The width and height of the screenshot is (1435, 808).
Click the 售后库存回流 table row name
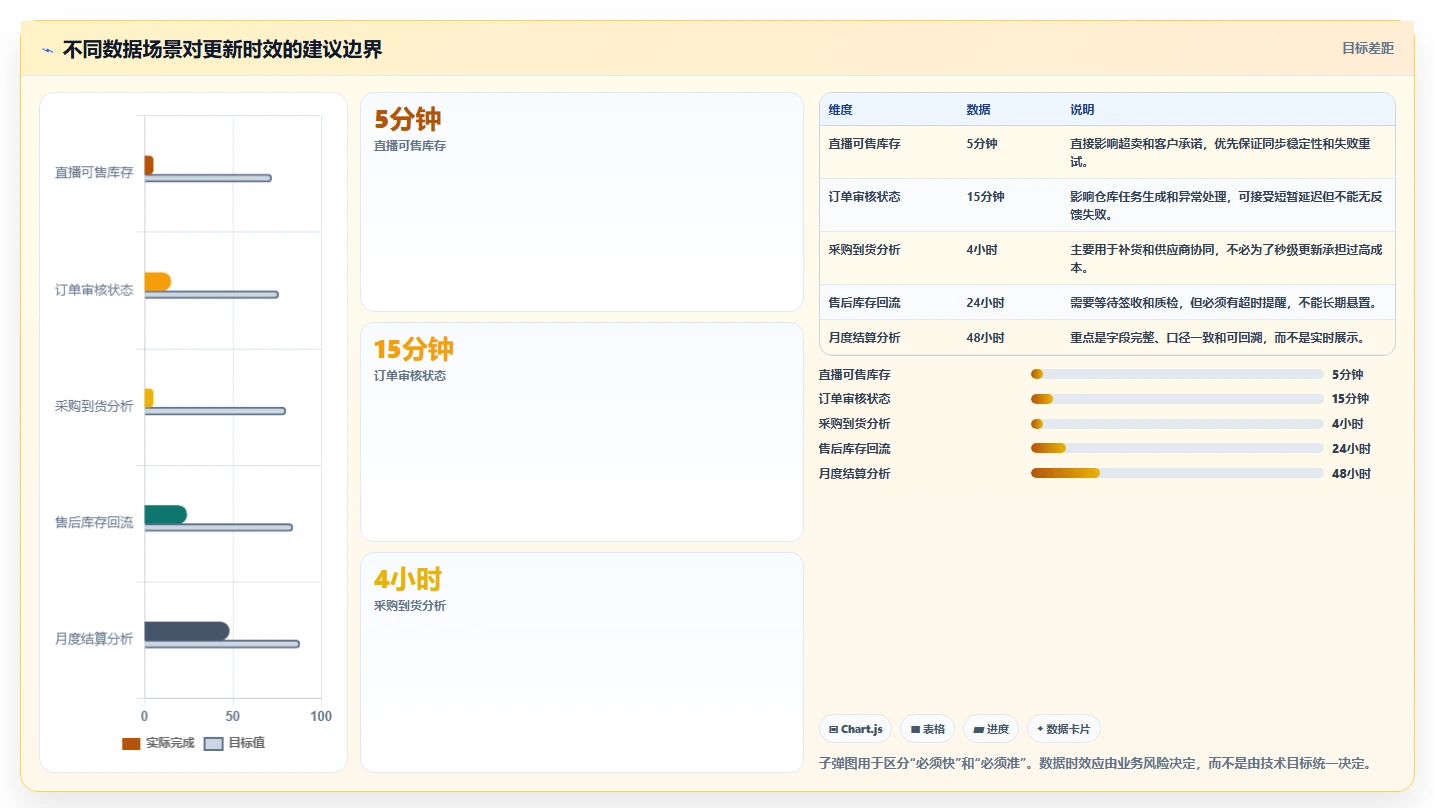864,303
